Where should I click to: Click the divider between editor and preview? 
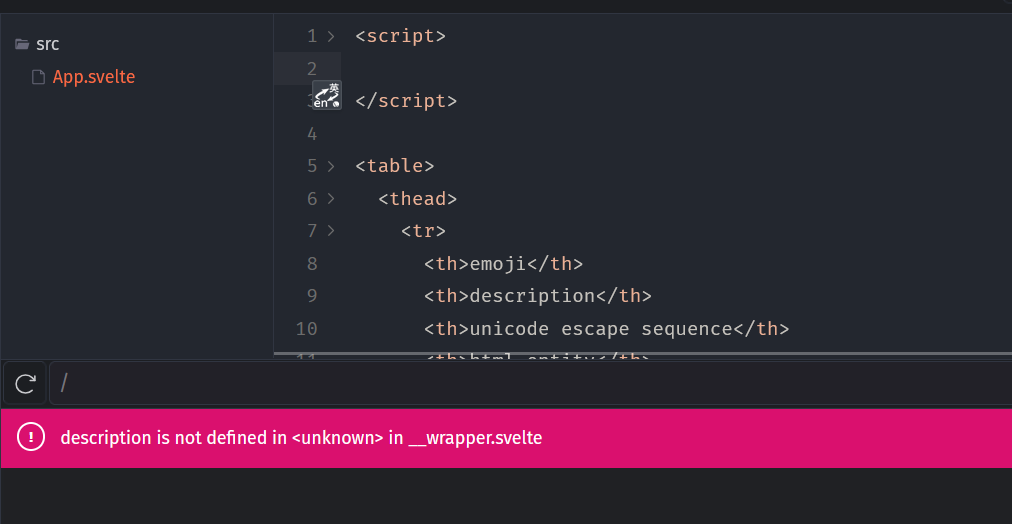click(640, 354)
